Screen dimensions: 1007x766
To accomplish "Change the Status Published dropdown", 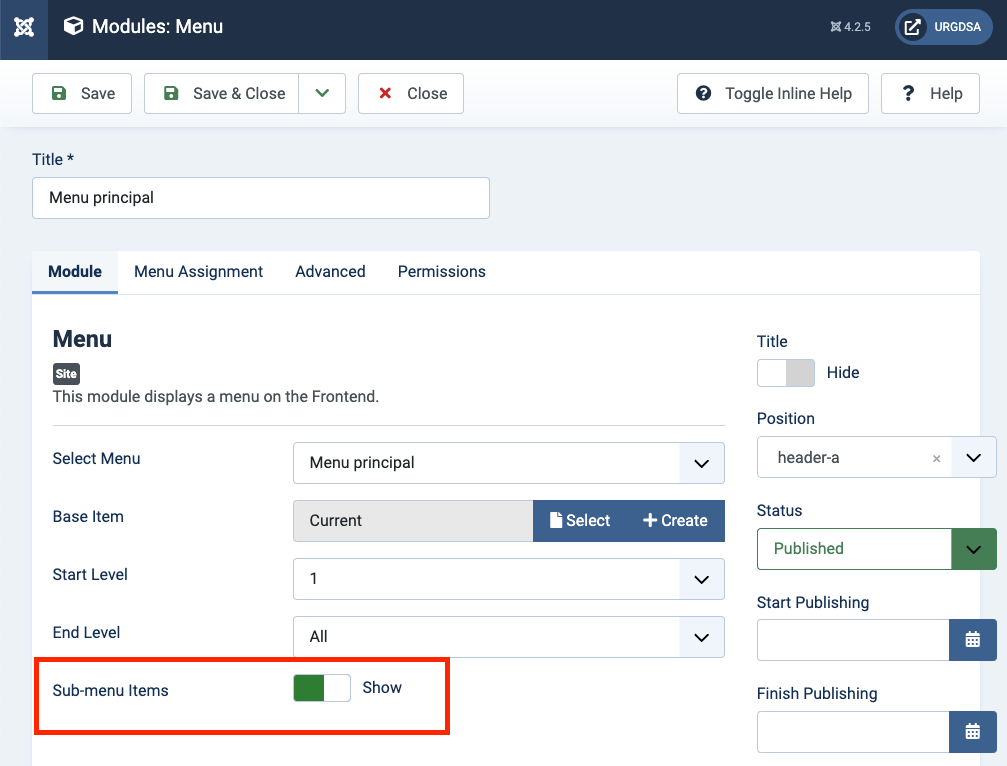I will (x=876, y=549).
